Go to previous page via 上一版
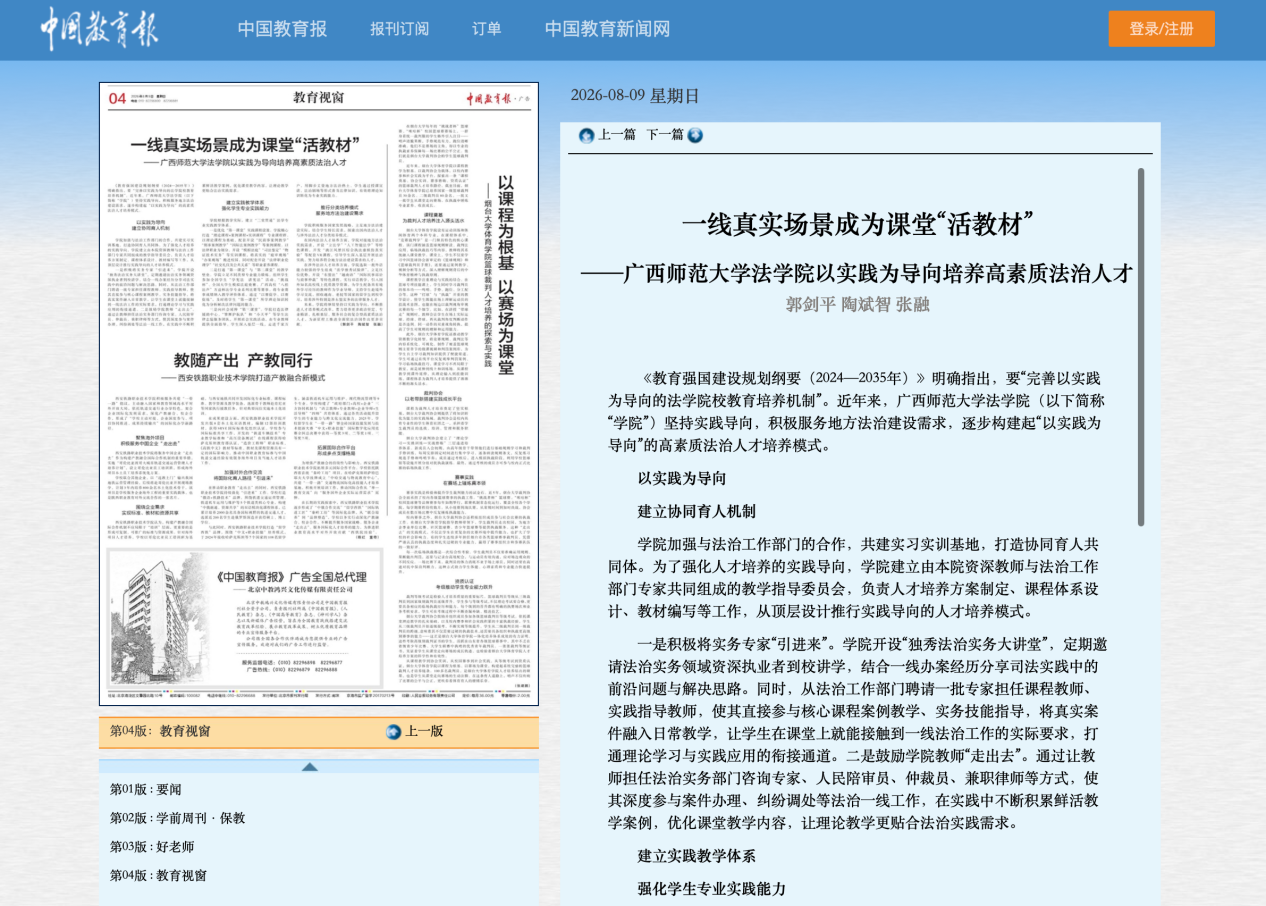1266x906 pixels. click(424, 732)
